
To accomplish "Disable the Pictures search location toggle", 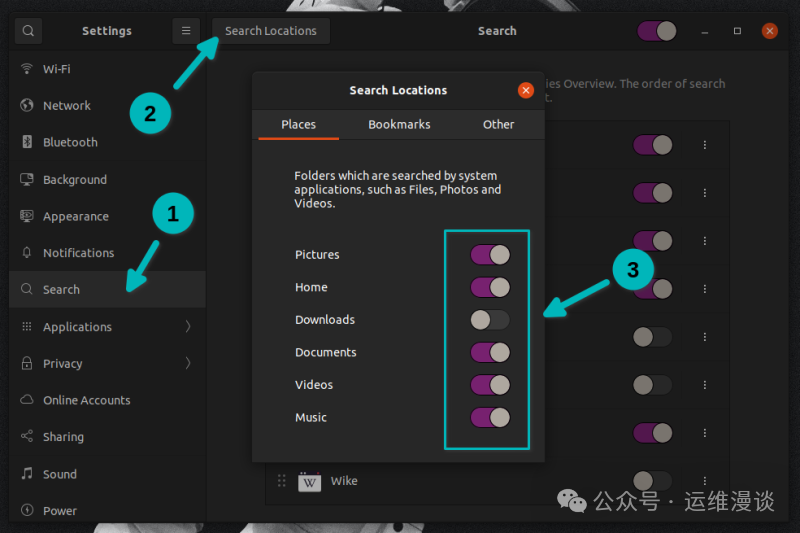I will [x=490, y=255].
